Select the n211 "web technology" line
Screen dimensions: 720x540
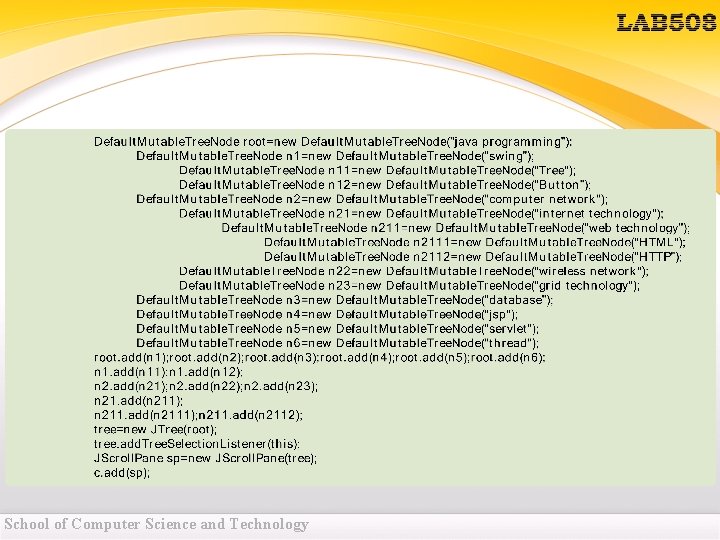tap(456, 228)
